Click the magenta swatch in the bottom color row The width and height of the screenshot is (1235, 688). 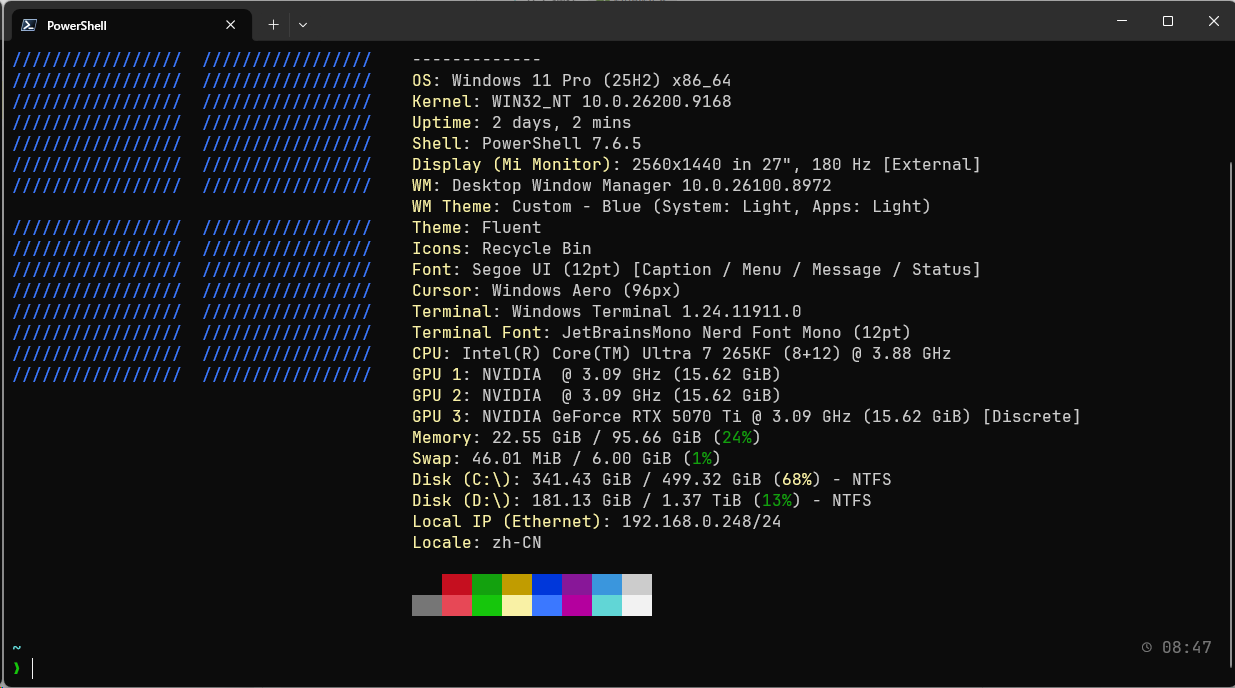point(577,605)
